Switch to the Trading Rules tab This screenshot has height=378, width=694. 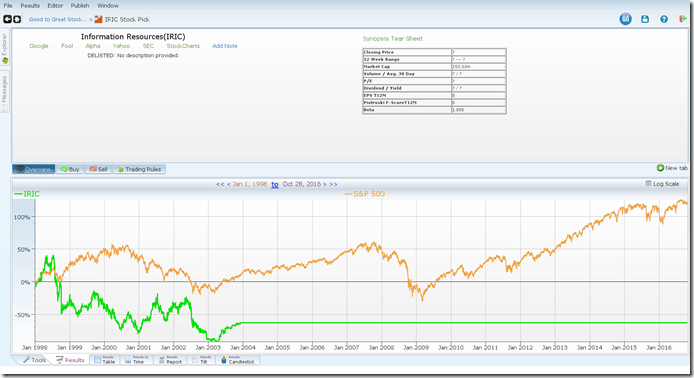coord(139,169)
